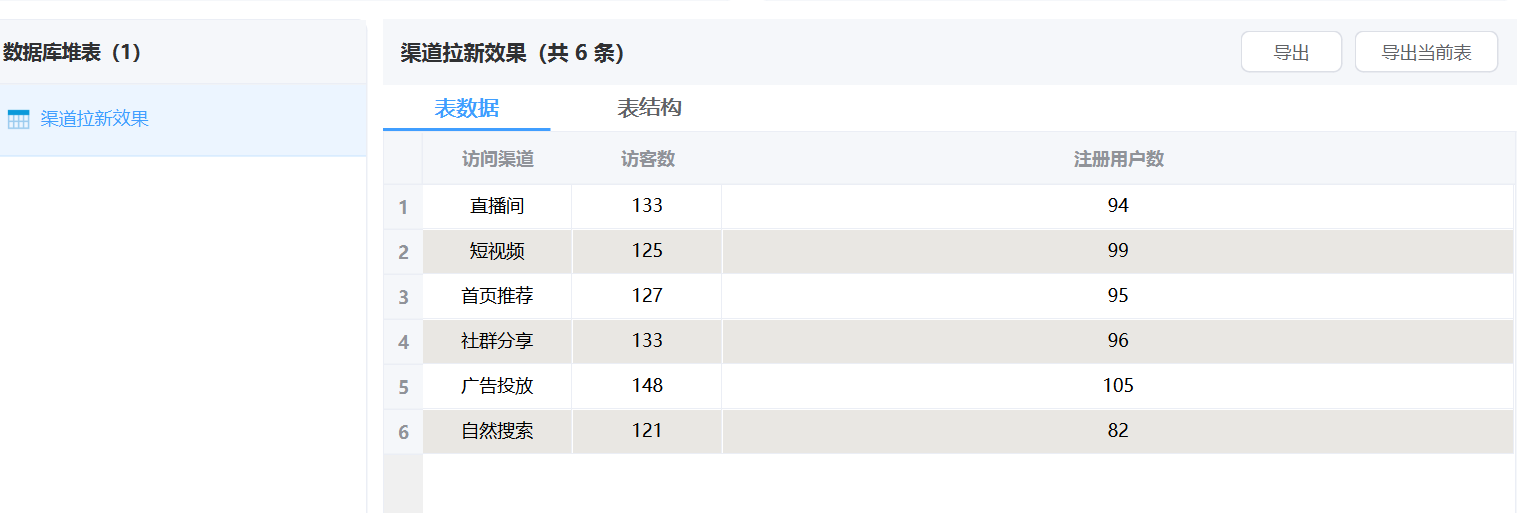Select row number 1 header
Viewport: 1531px width, 513px height.
click(403, 207)
